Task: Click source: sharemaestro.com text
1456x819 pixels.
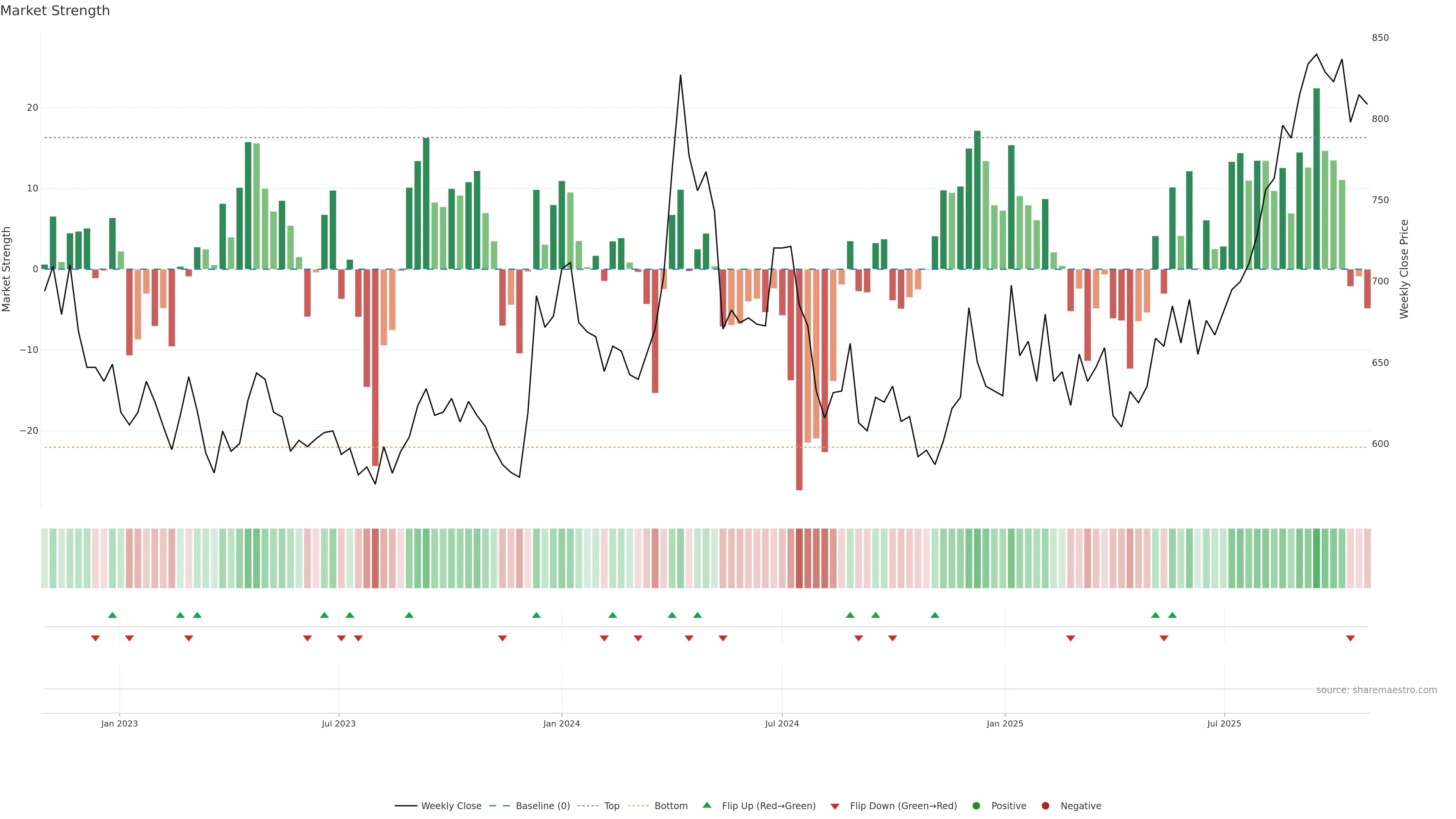Action: 1376,690
